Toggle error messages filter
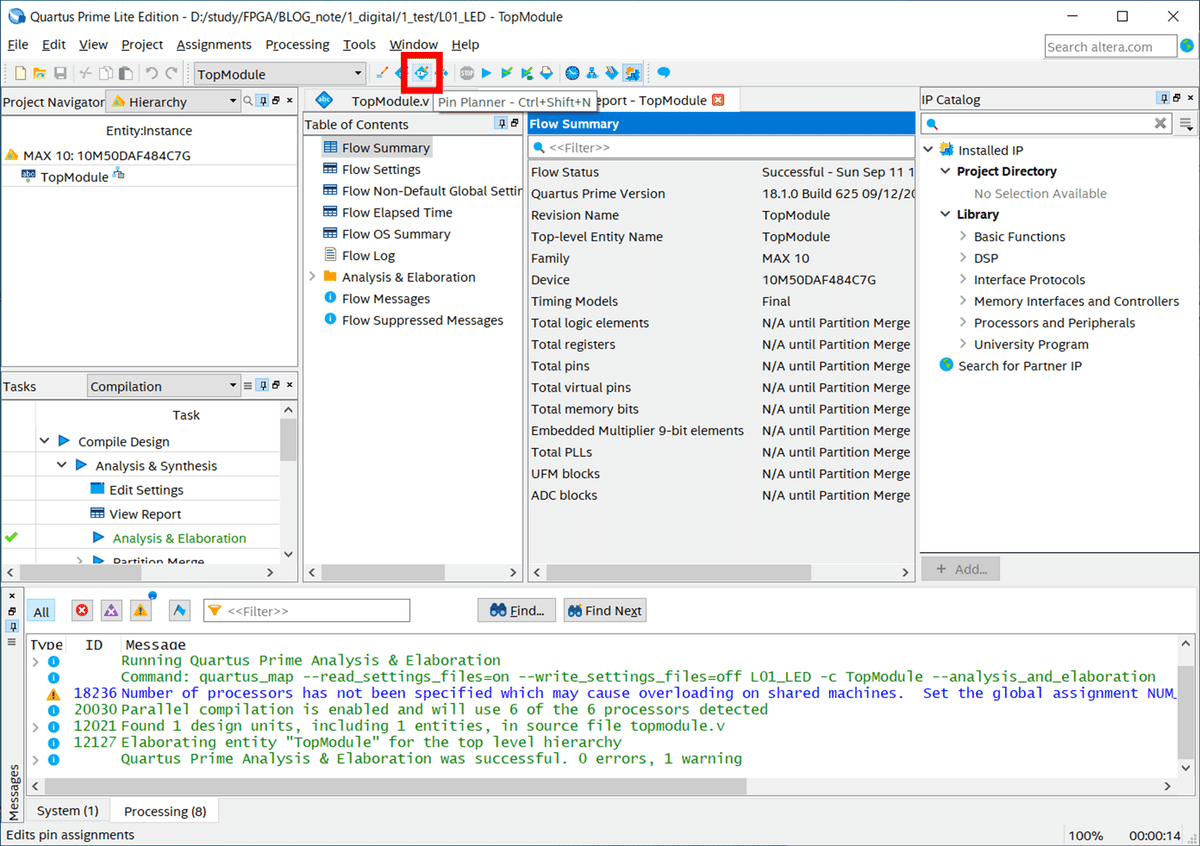Viewport: 1200px width, 846px height. pyautogui.click(x=82, y=611)
